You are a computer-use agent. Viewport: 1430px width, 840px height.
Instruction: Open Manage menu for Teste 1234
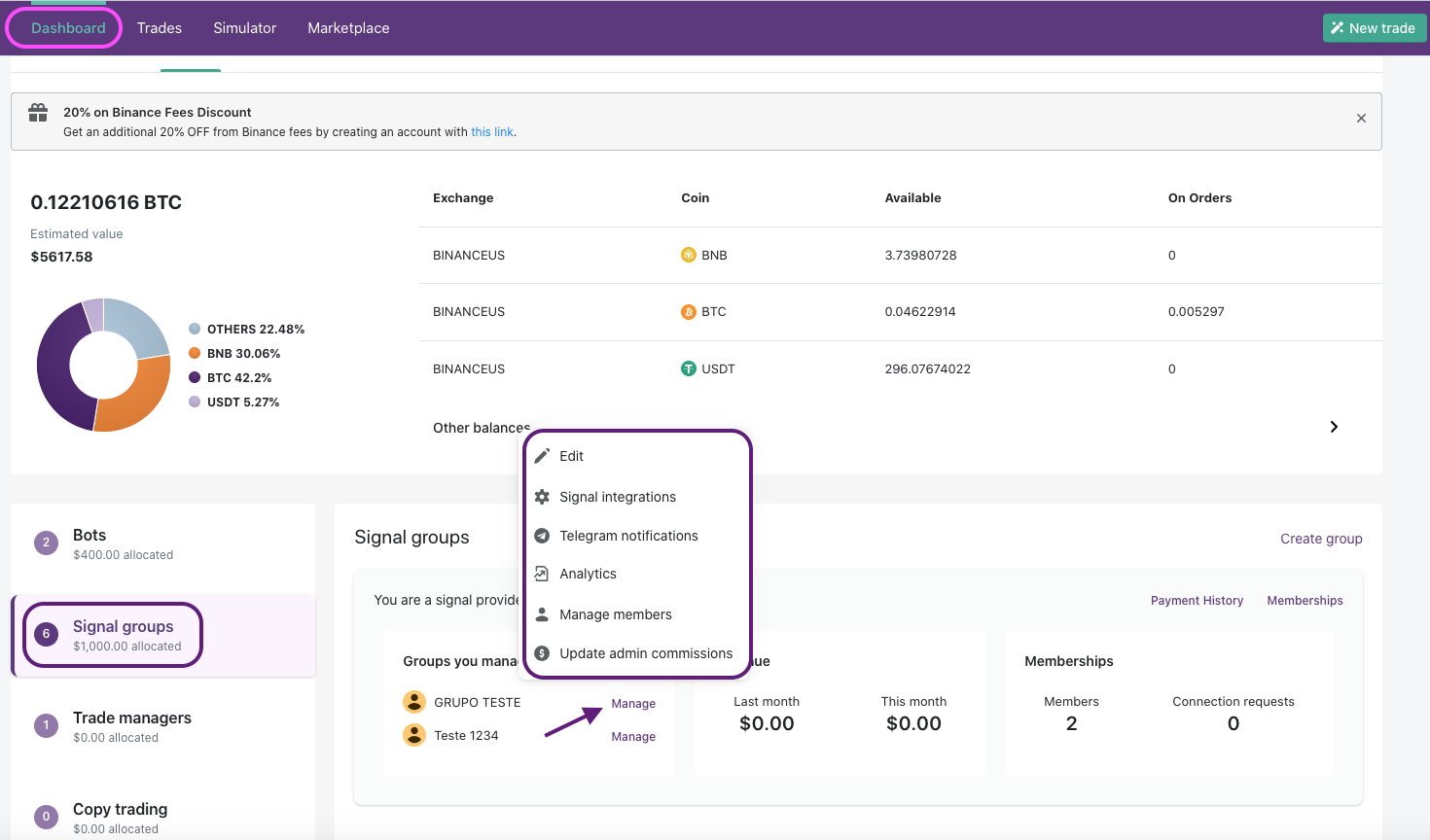pyautogui.click(x=633, y=737)
